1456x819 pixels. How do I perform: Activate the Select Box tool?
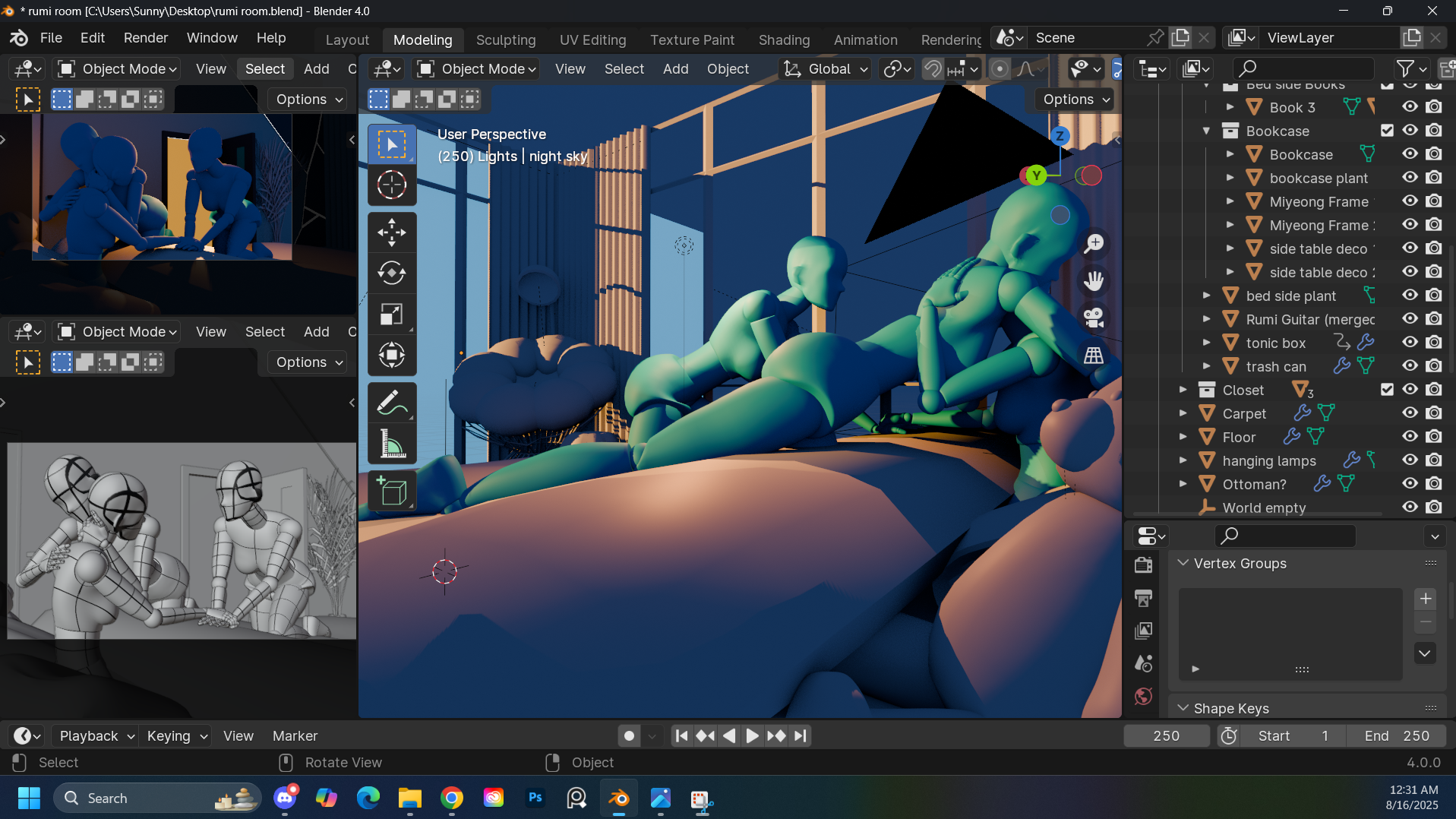coord(392,144)
